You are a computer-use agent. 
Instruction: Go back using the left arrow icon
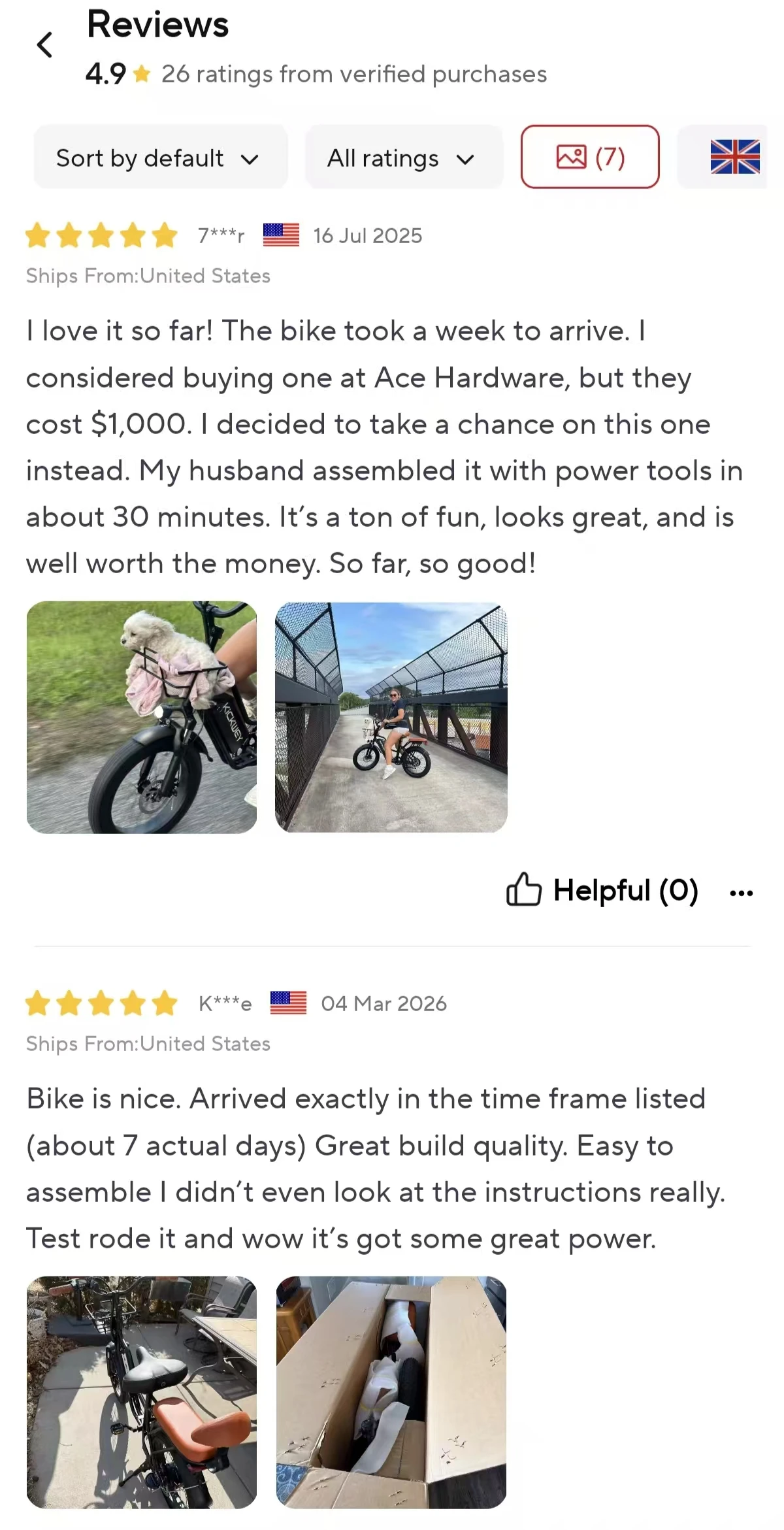(x=44, y=45)
